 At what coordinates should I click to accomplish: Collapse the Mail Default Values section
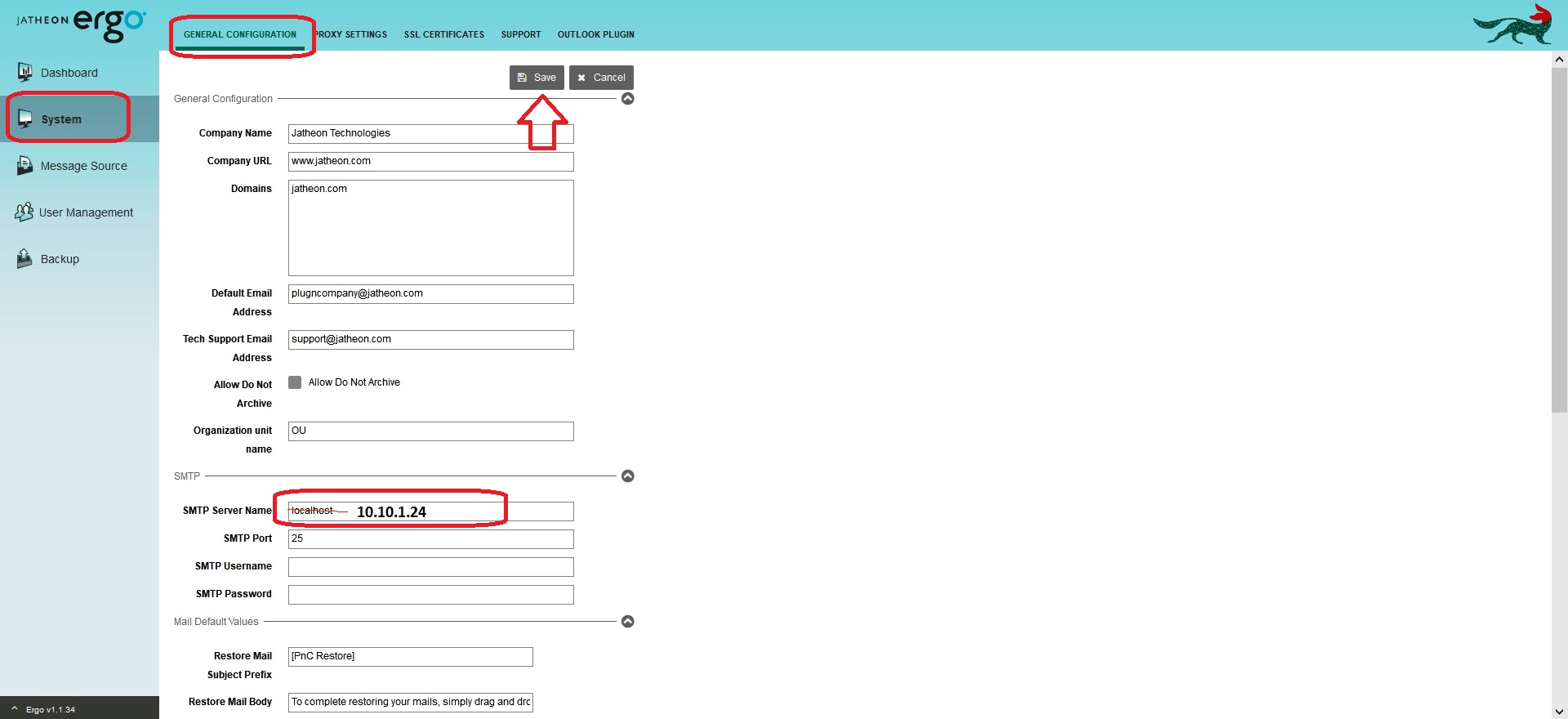(627, 622)
